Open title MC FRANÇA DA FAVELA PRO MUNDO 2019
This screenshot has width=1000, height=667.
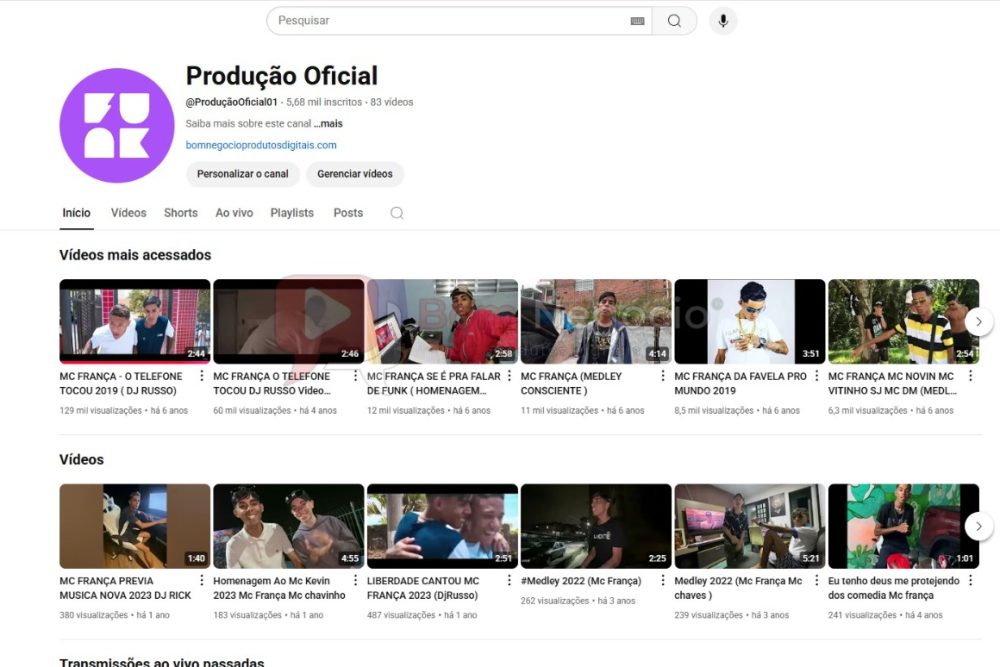pyautogui.click(x=740, y=383)
